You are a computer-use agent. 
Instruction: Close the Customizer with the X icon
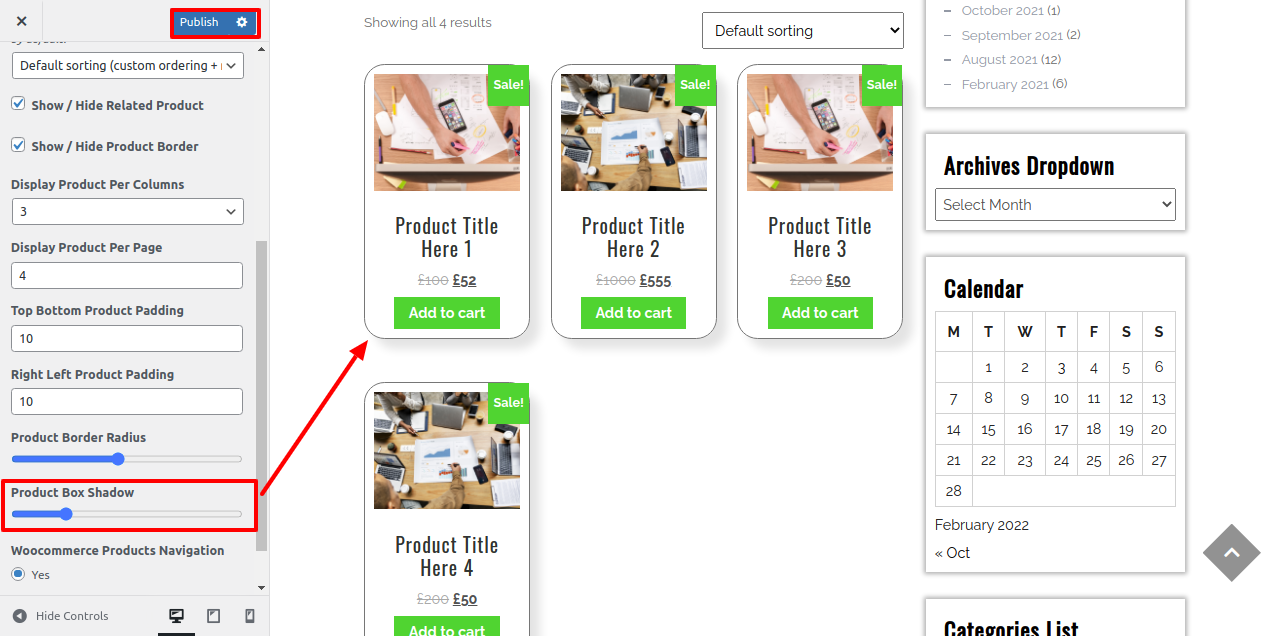pyautogui.click(x=22, y=21)
